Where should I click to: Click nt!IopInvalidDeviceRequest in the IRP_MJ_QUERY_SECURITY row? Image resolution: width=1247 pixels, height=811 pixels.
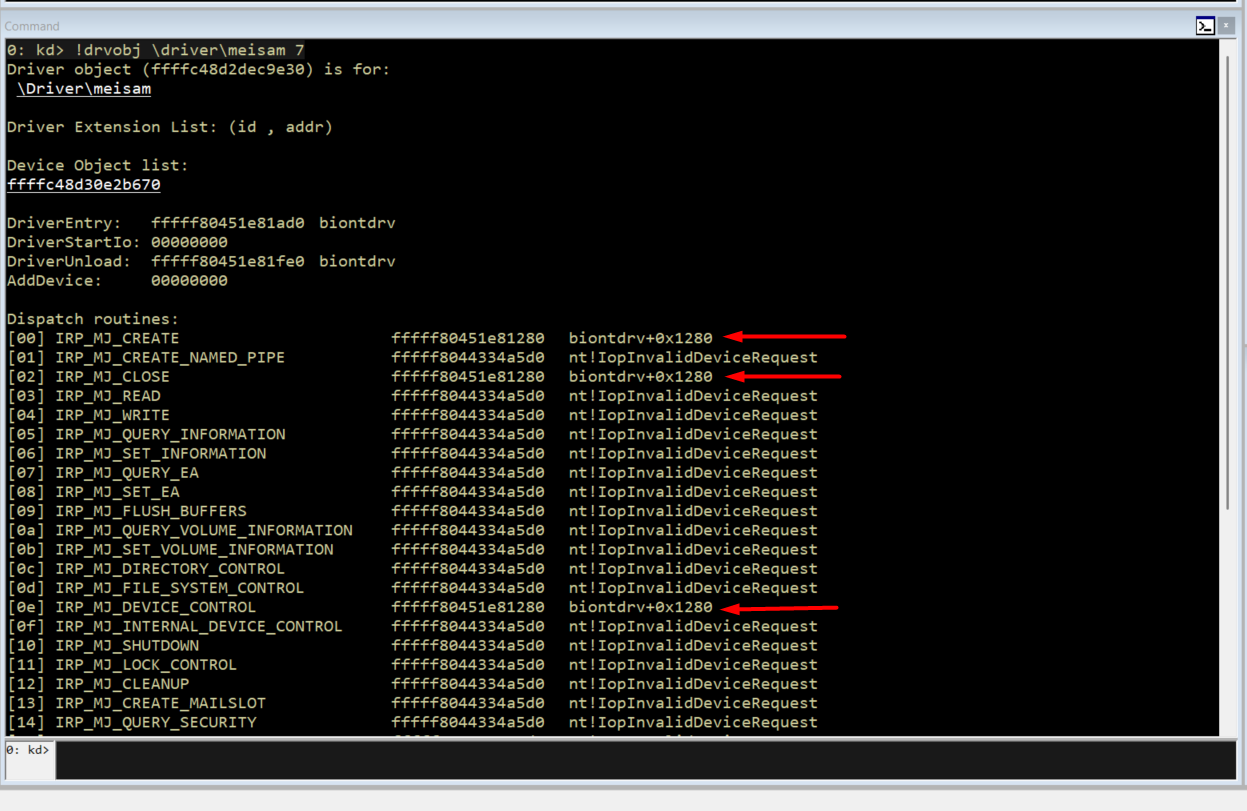tap(693, 722)
